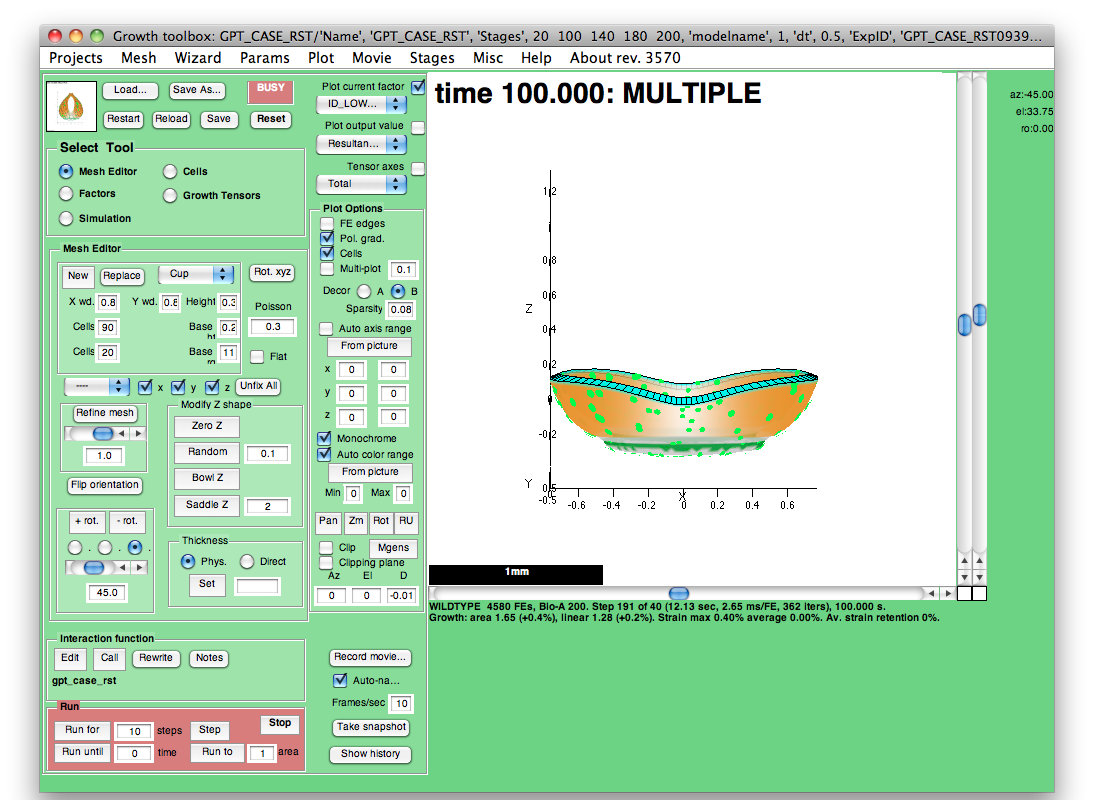Activate the Rot rotate view tool

click(x=381, y=522)
